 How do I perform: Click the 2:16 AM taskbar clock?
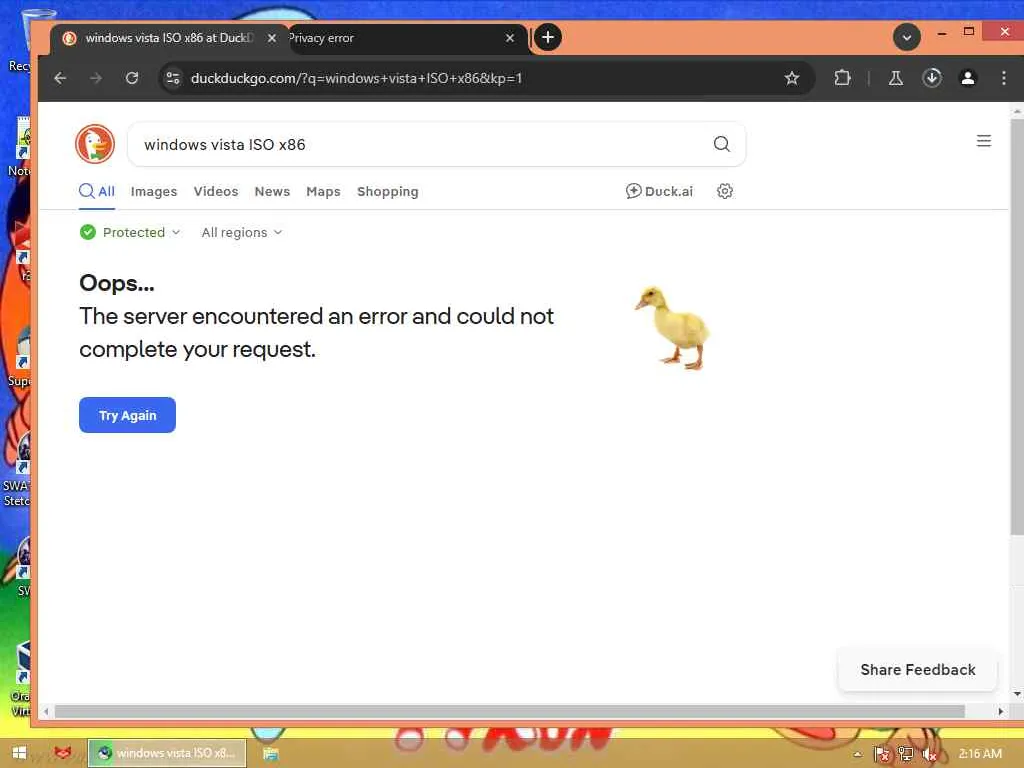(x=980, y=754)
